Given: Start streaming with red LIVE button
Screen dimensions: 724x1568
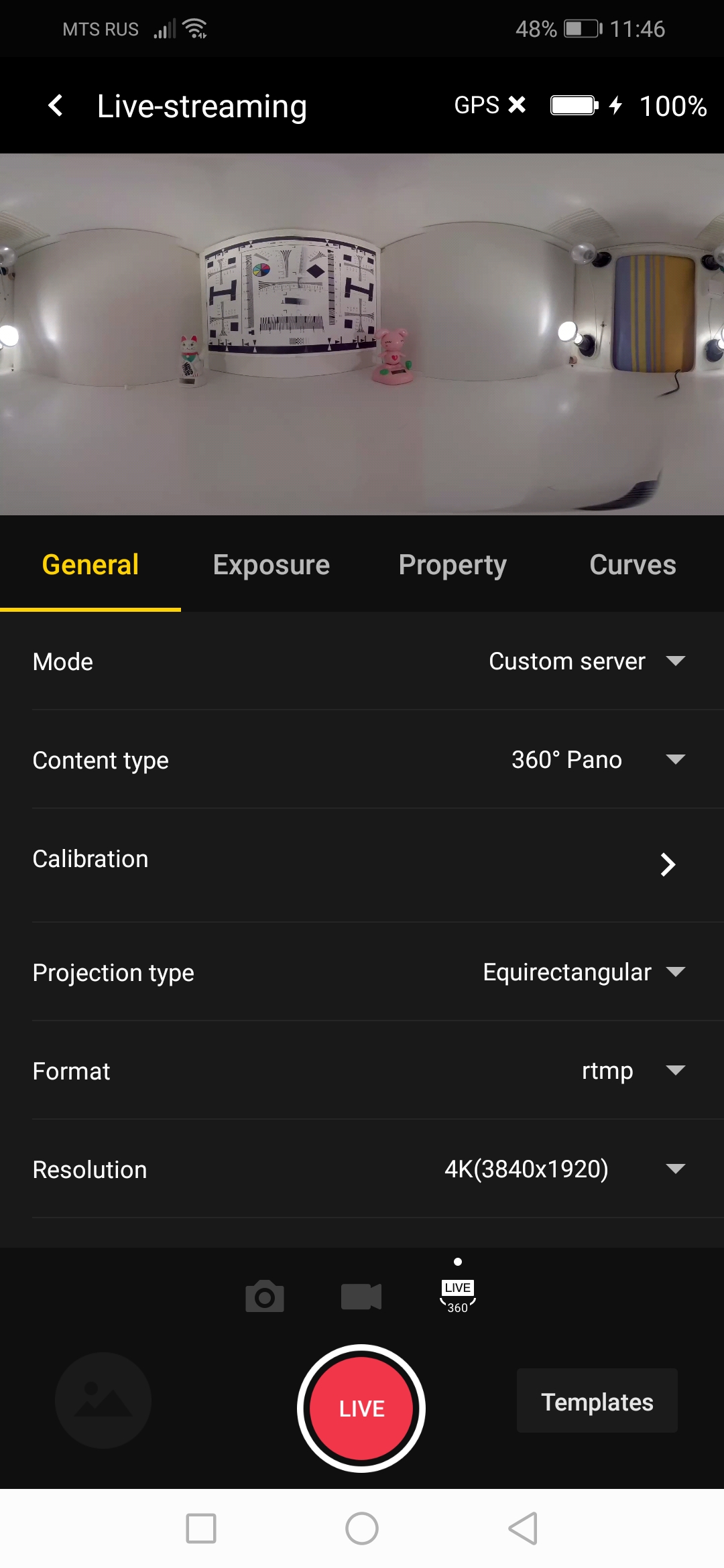Looking at the screenshot, I should click(361, 1408).
